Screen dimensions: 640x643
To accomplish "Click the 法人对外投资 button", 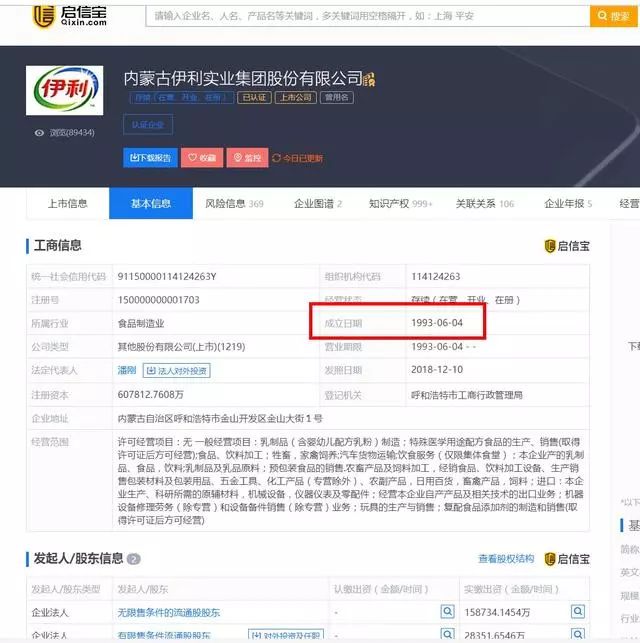I will 177,371.
